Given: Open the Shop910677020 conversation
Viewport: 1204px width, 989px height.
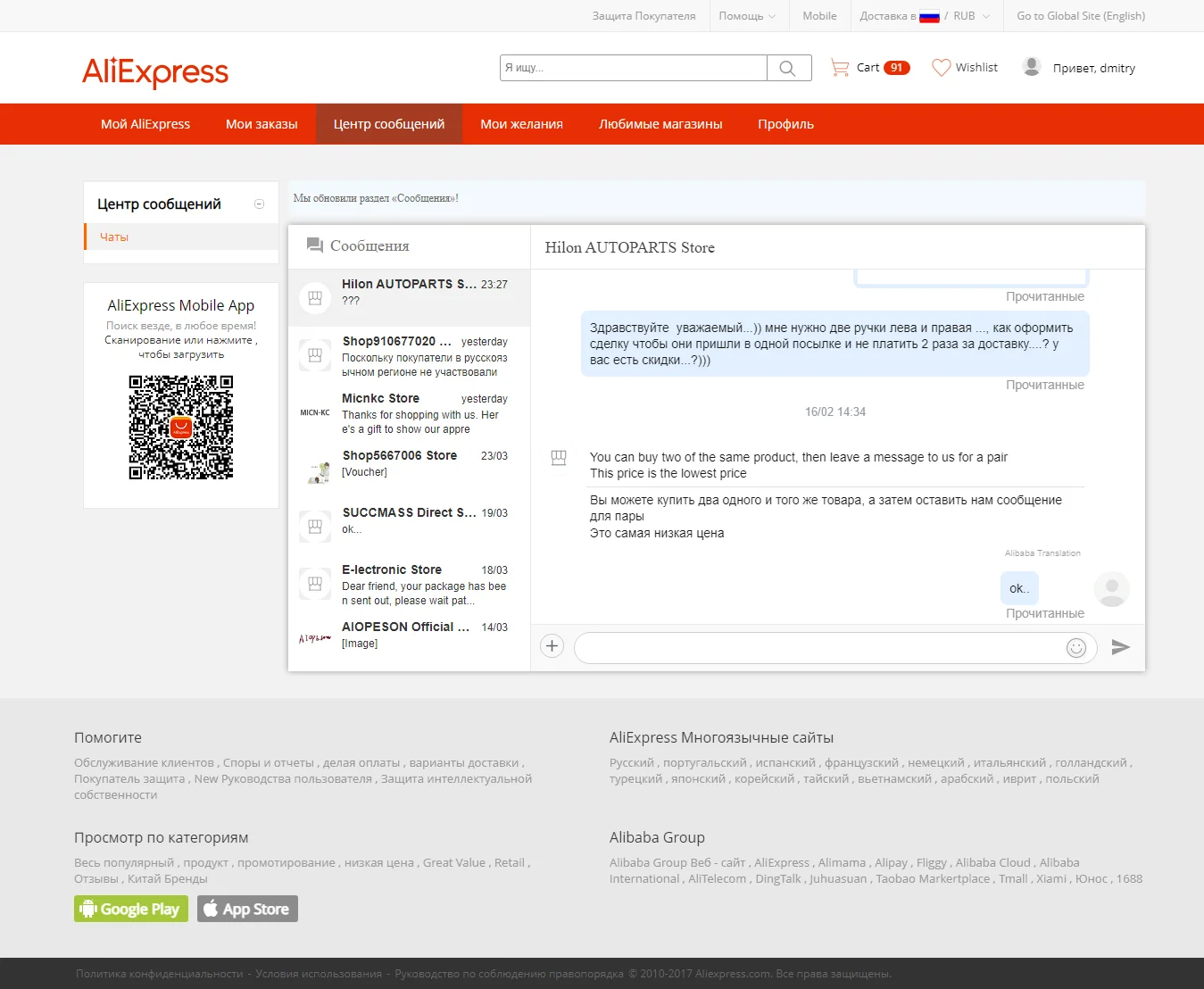Looking at the screenshot, I should point(410,355).
